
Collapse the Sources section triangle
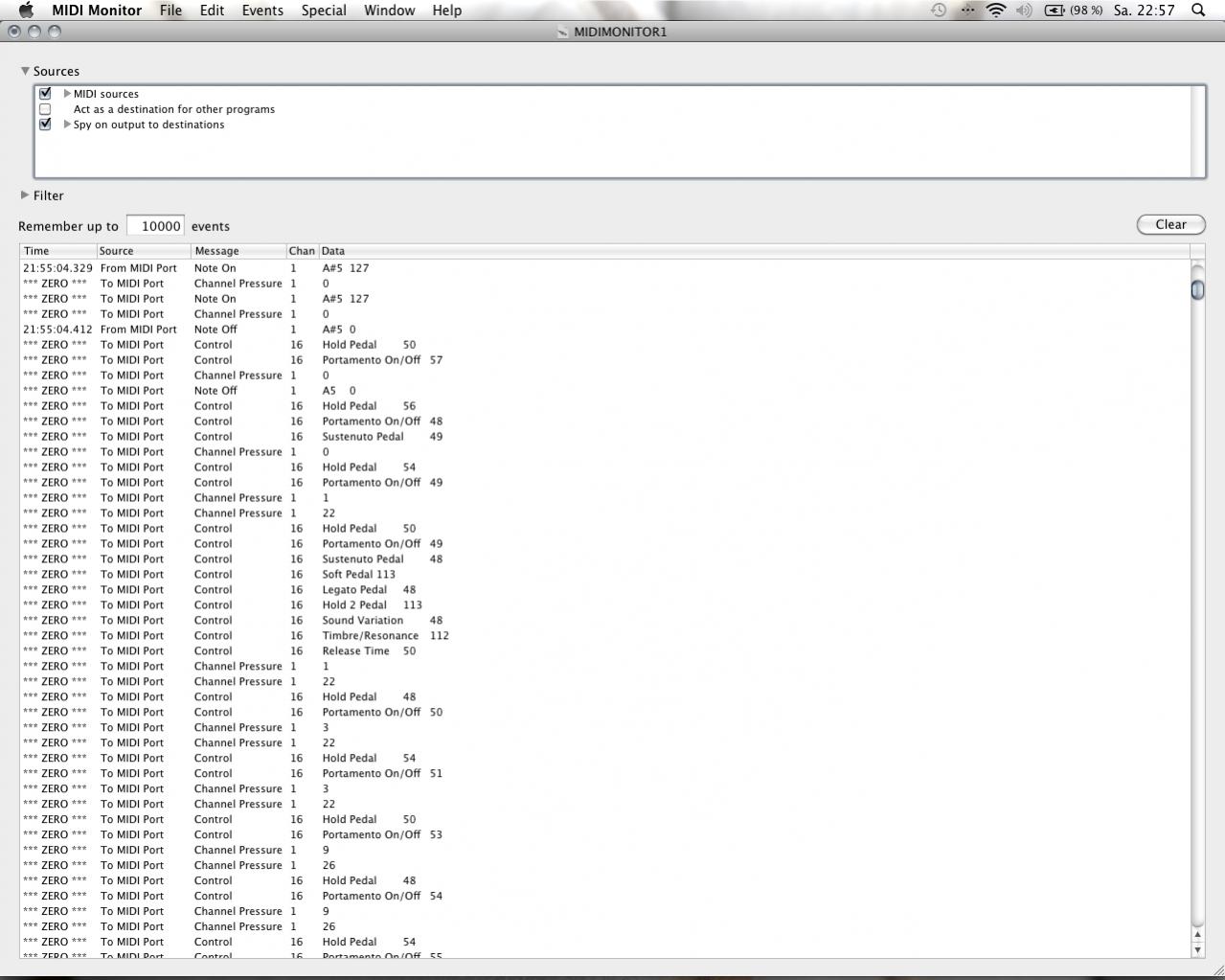(x=25, y=71)
